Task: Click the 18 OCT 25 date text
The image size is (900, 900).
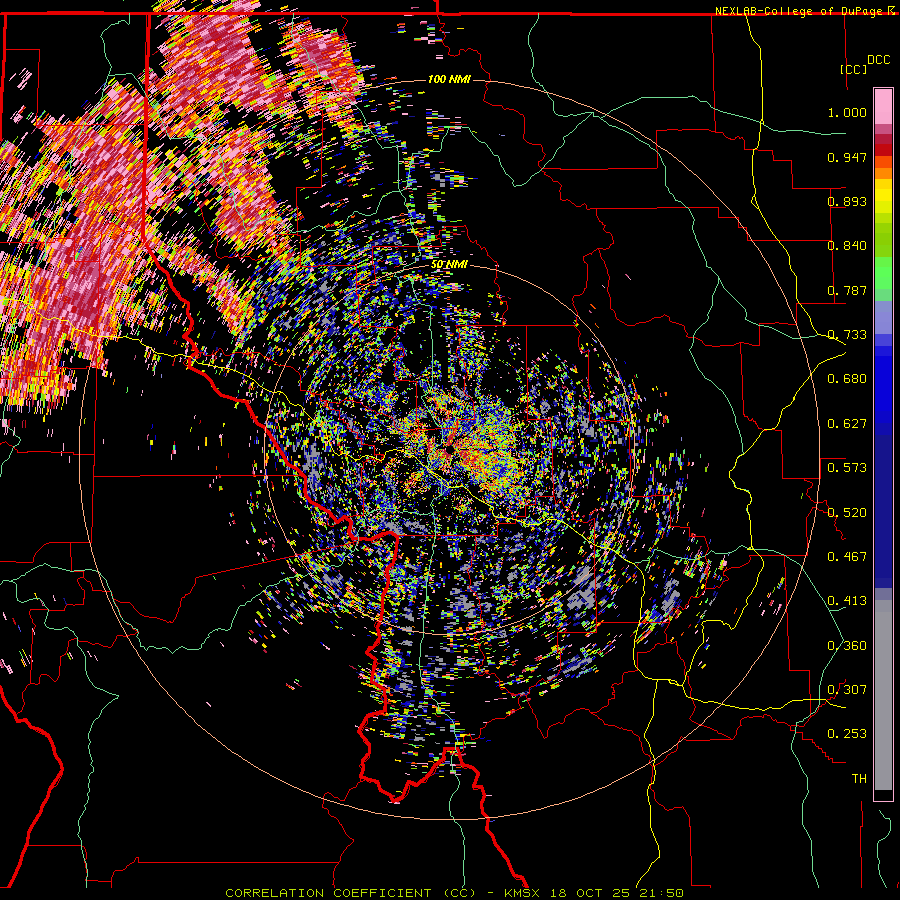Action: [x=589, y=893]
